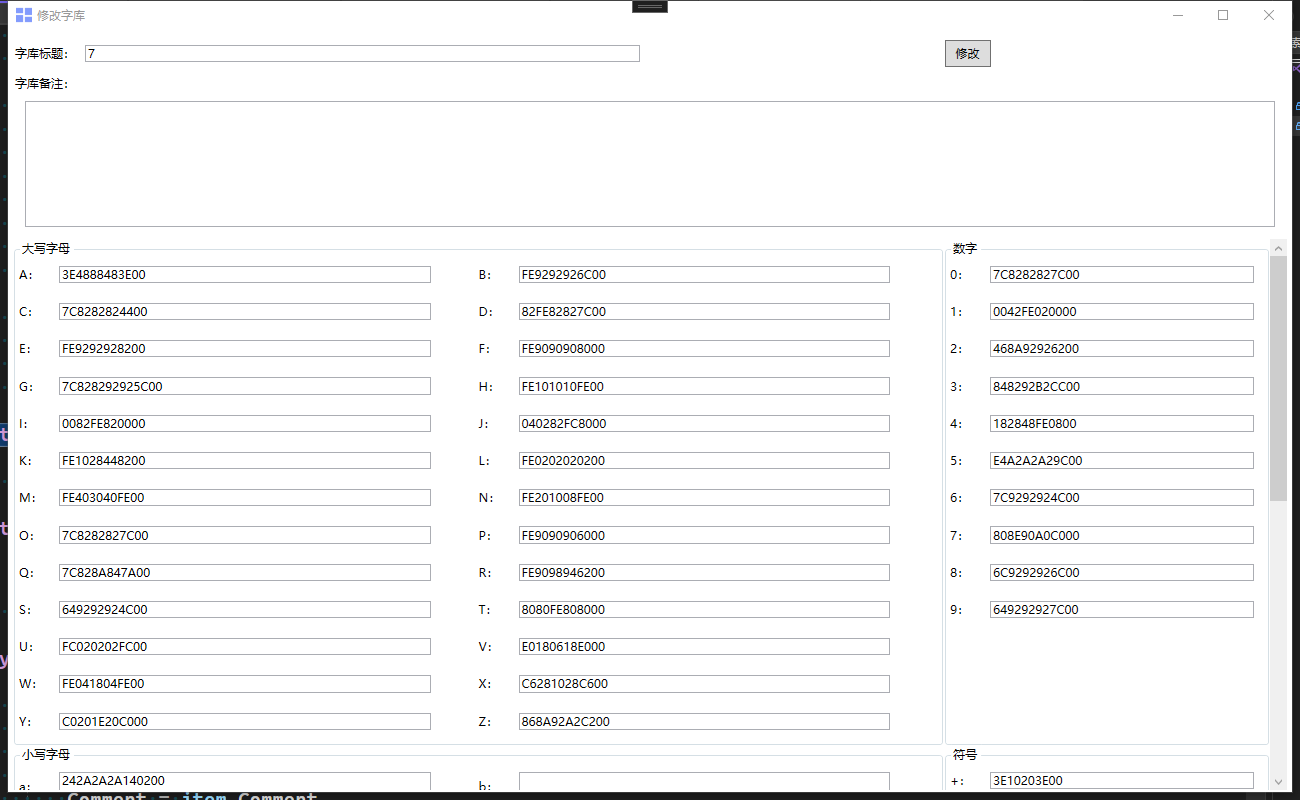Click the input field for letter Q
This screenshot has width=1300, height=800.
245,572
